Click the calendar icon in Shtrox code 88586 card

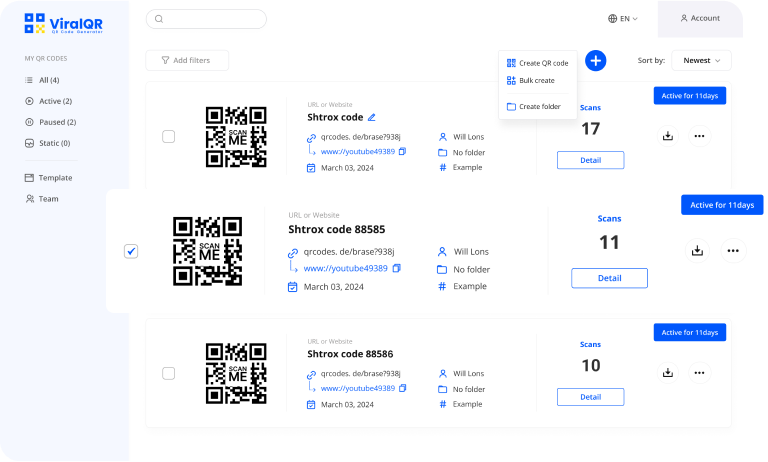pos(311,405)
